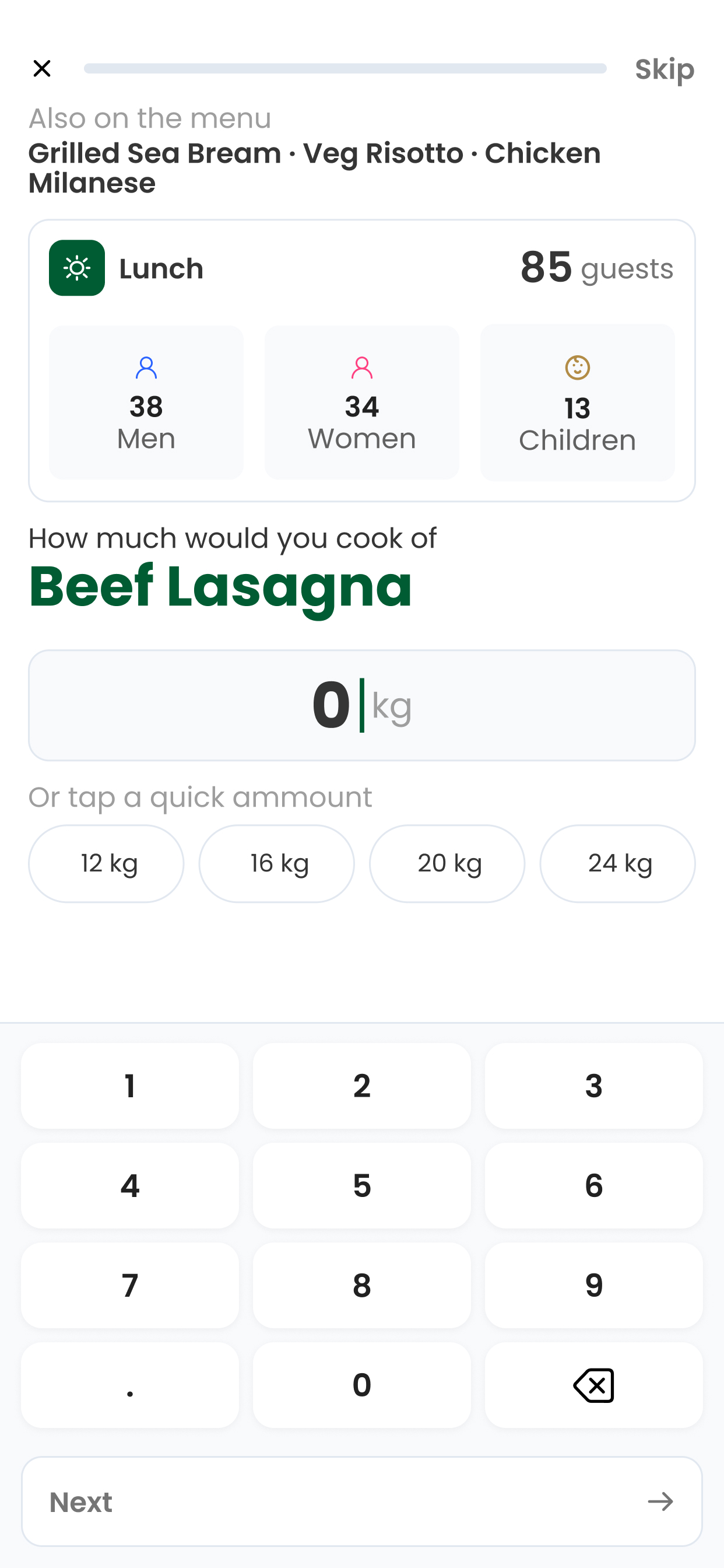Click the arrow icon on Next

pos(660,1501)
